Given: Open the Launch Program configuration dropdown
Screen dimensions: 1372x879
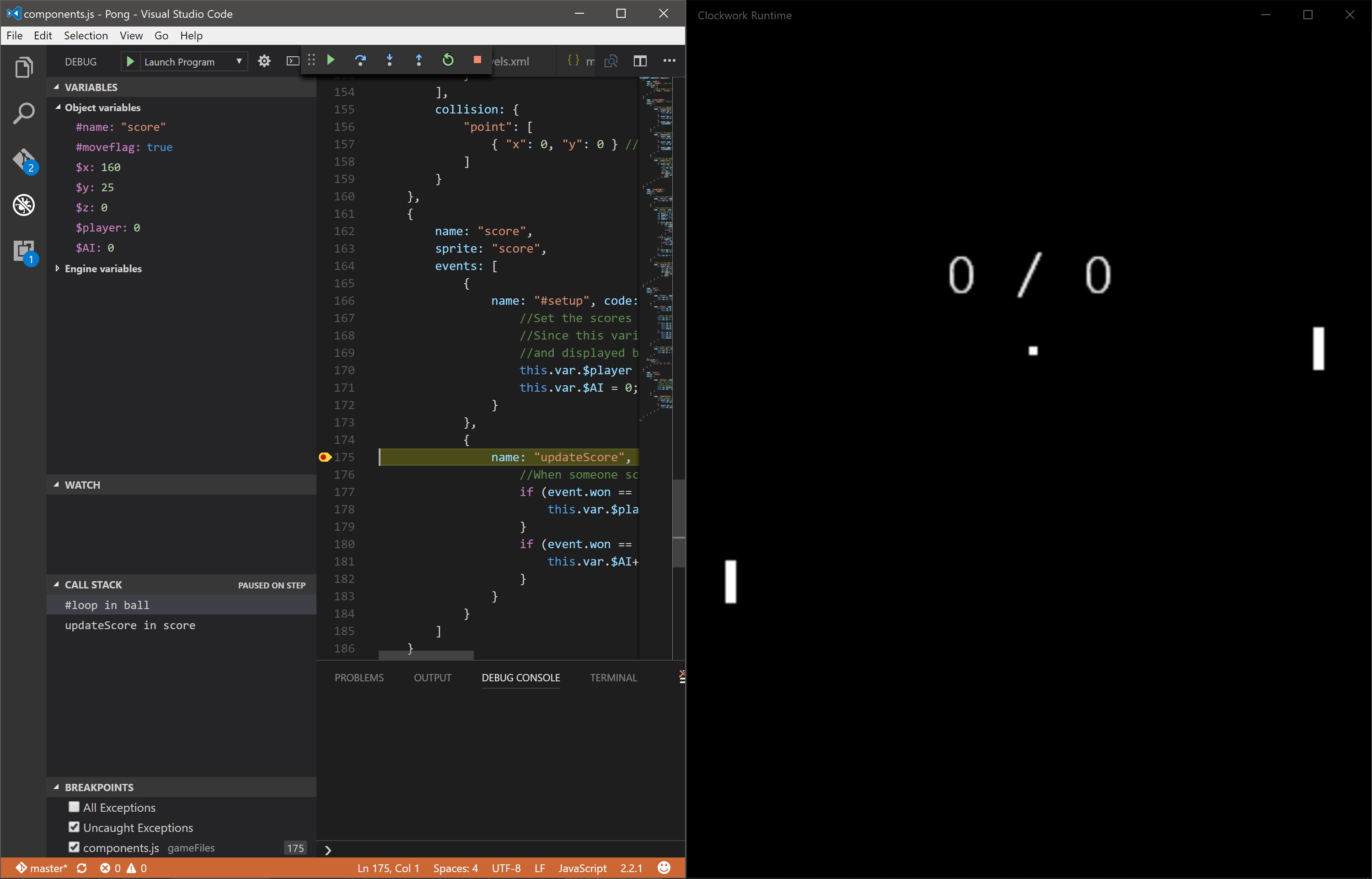Looking at the screenshot, I should tap(193, 62).
